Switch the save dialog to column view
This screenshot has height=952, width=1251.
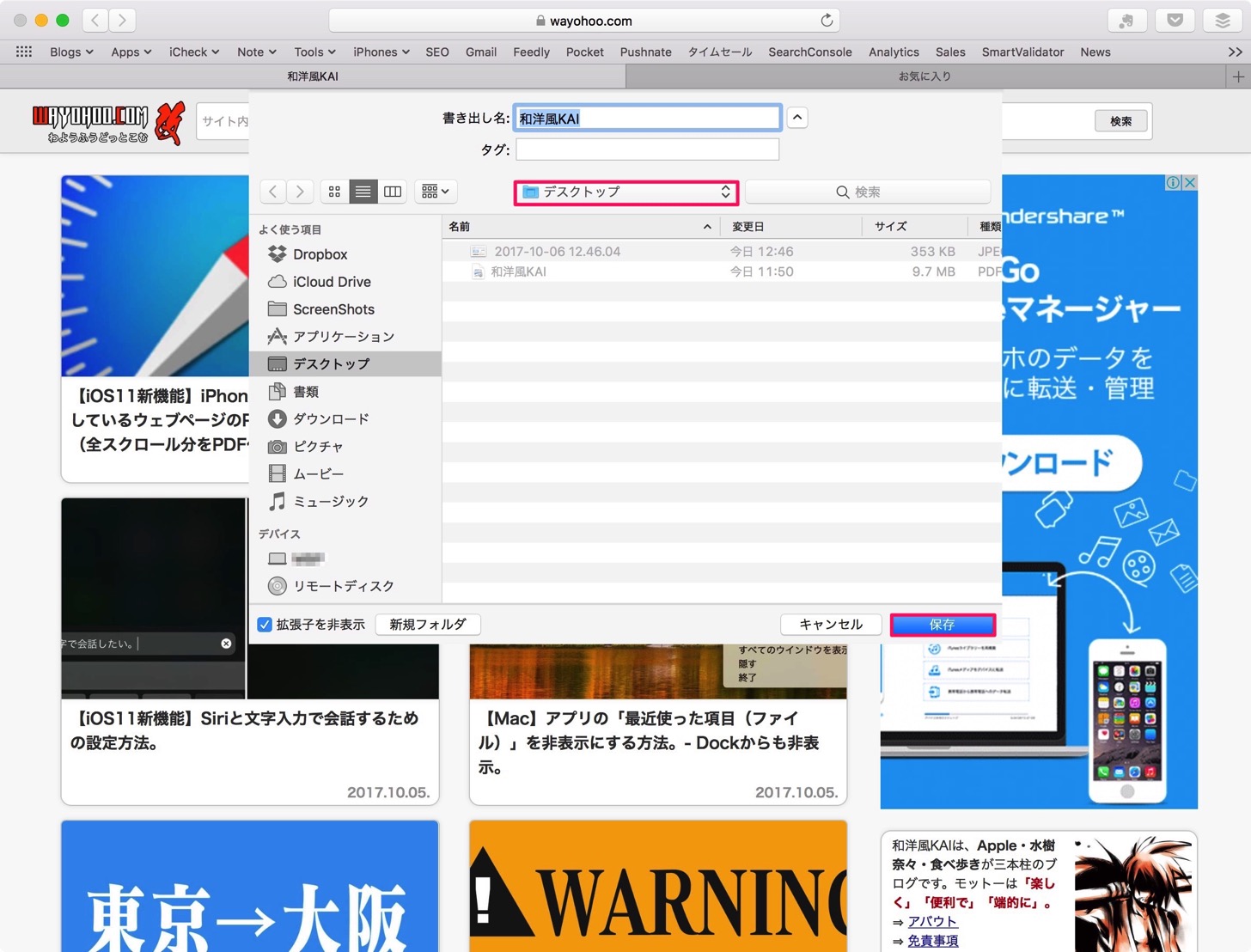(x=393, y=192)
